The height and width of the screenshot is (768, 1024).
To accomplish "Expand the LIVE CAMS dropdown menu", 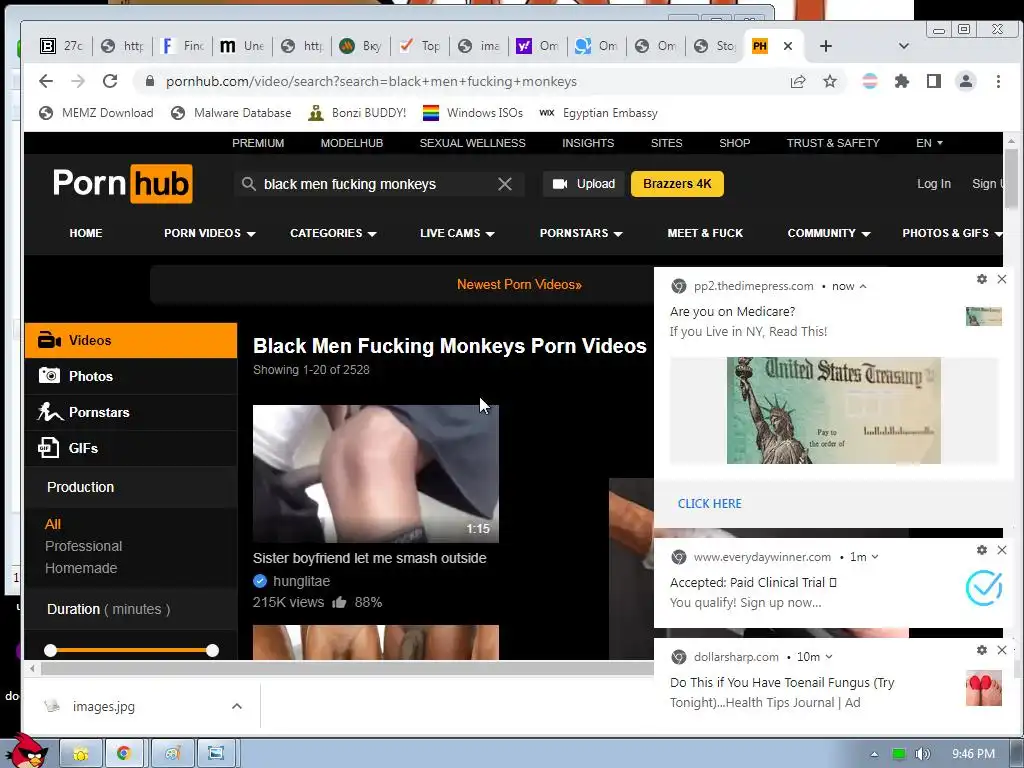I will click(457, 233).
